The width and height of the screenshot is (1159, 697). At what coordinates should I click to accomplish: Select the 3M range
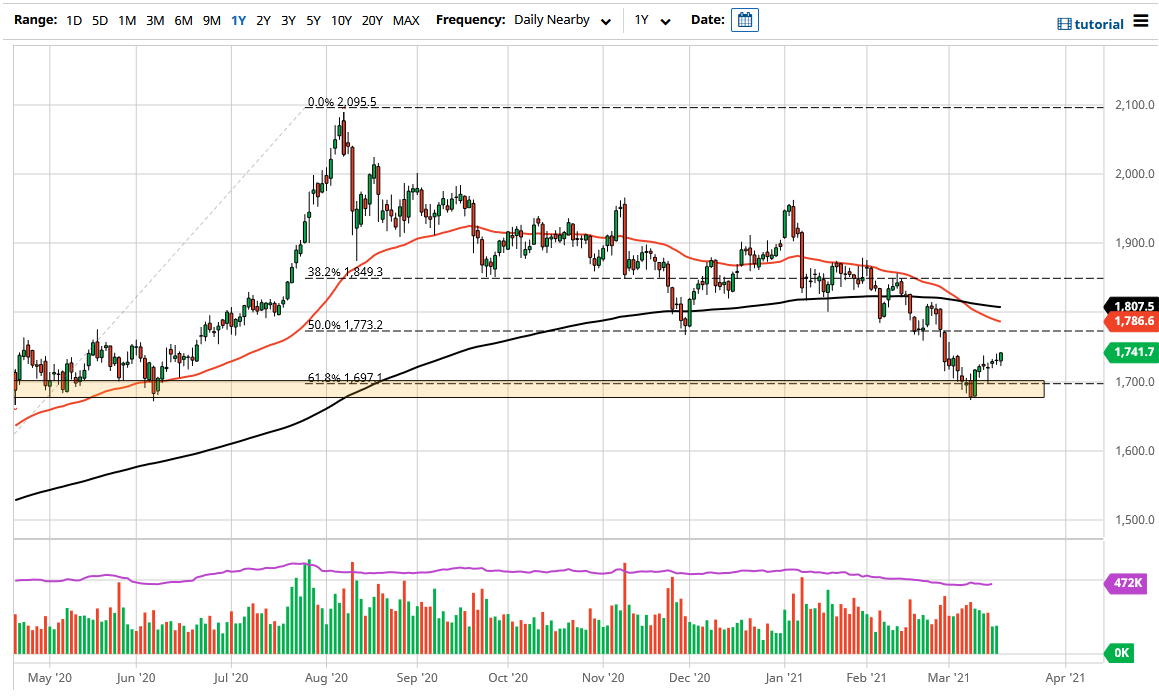tap(154, 21)
